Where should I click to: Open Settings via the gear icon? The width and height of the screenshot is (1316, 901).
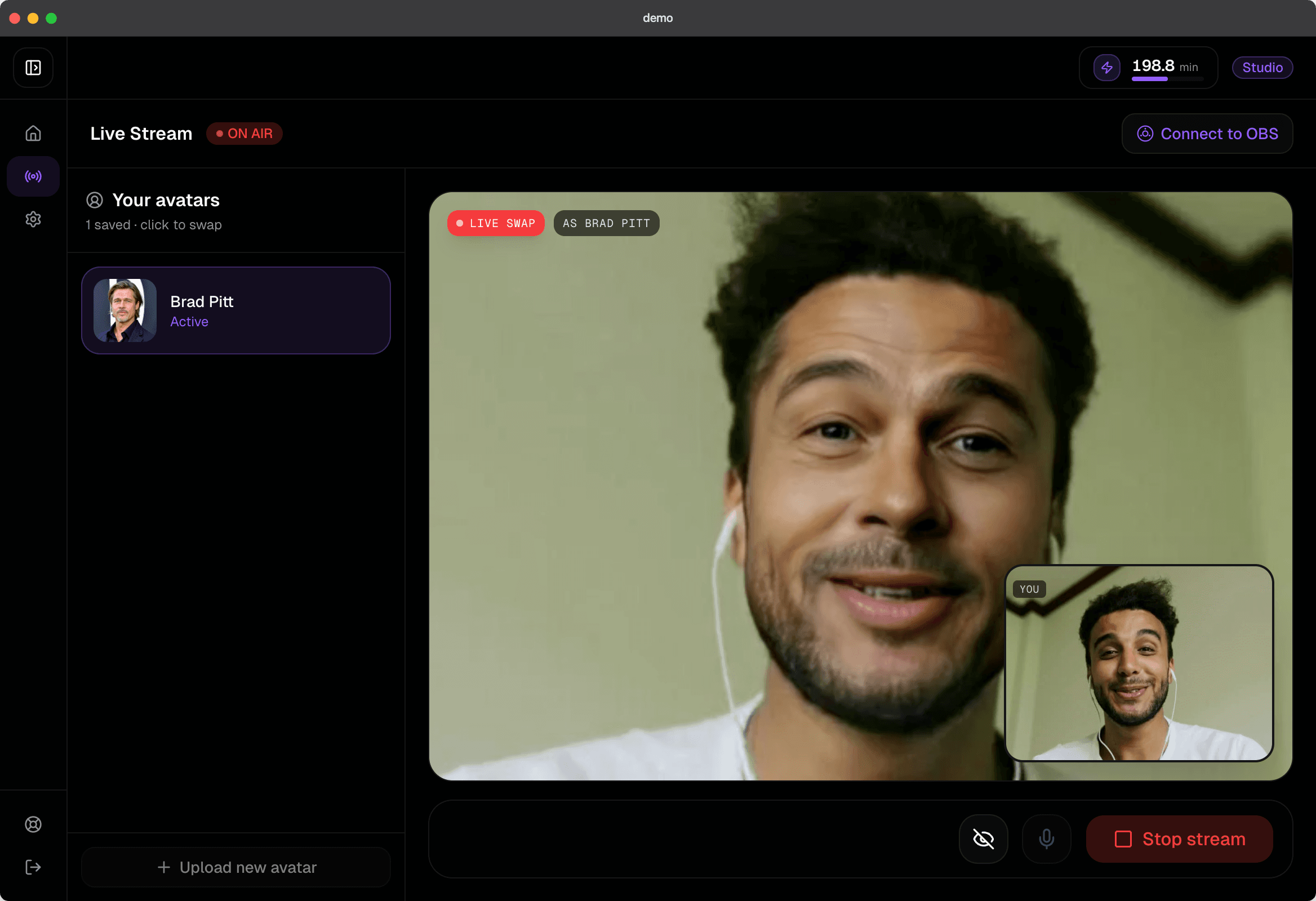[x=33, y=219]
